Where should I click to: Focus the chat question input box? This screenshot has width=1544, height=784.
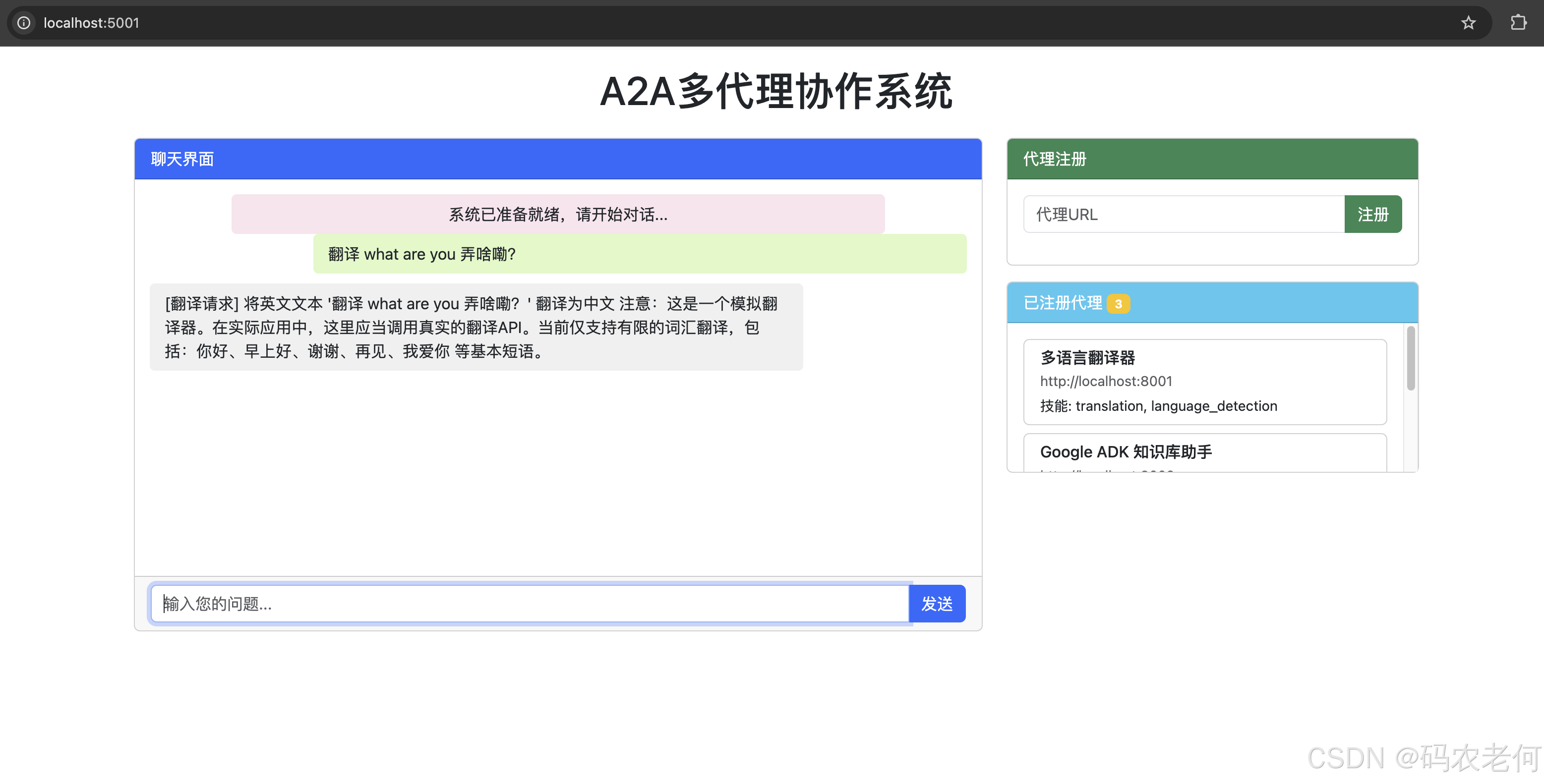click(x=530, y=603)
